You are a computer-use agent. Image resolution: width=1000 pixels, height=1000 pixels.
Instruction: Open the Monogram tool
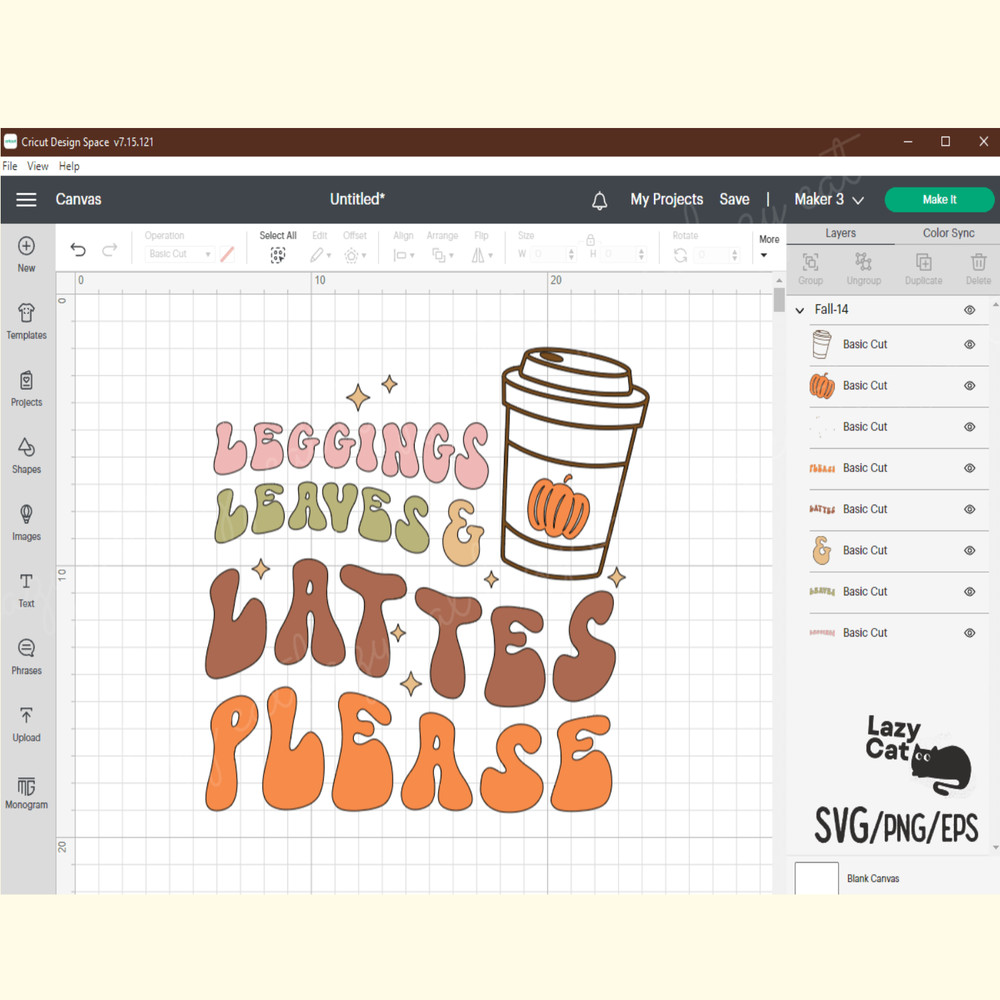pyautogui.click(x=27, y=791)
